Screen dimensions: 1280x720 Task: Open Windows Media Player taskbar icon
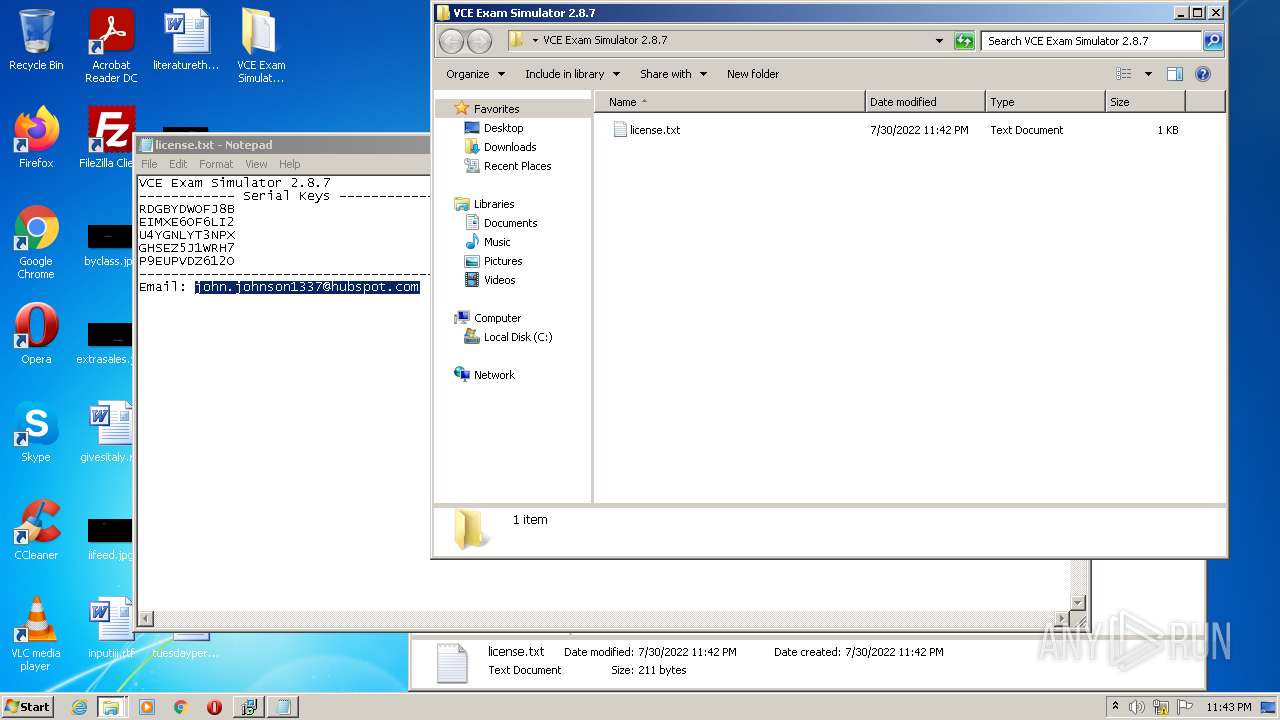pos(147,707)
